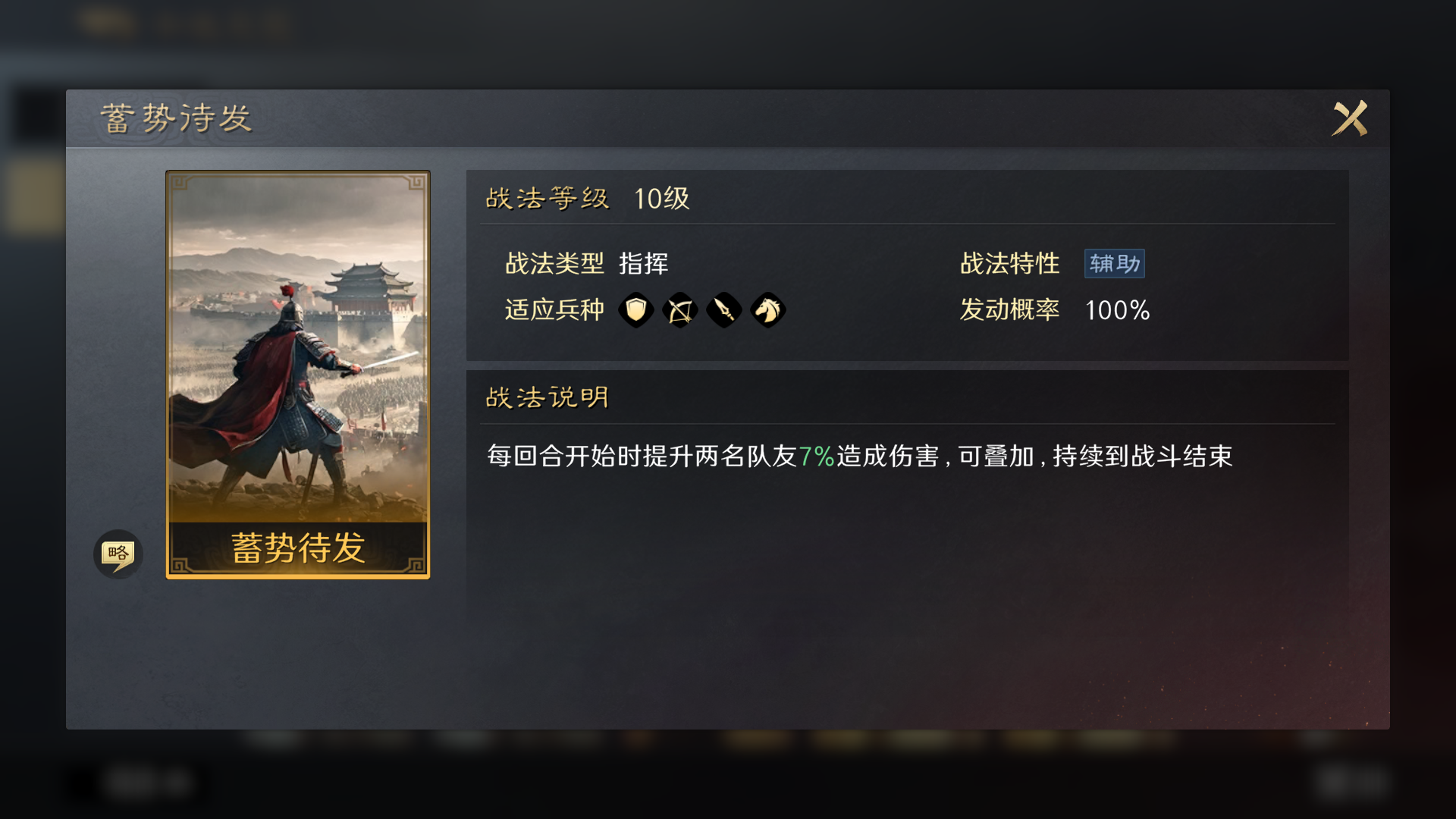The image size is (1456, 819).
Task: Click the 蓄势待发 card name banner
Action: [x=298, y=548]
